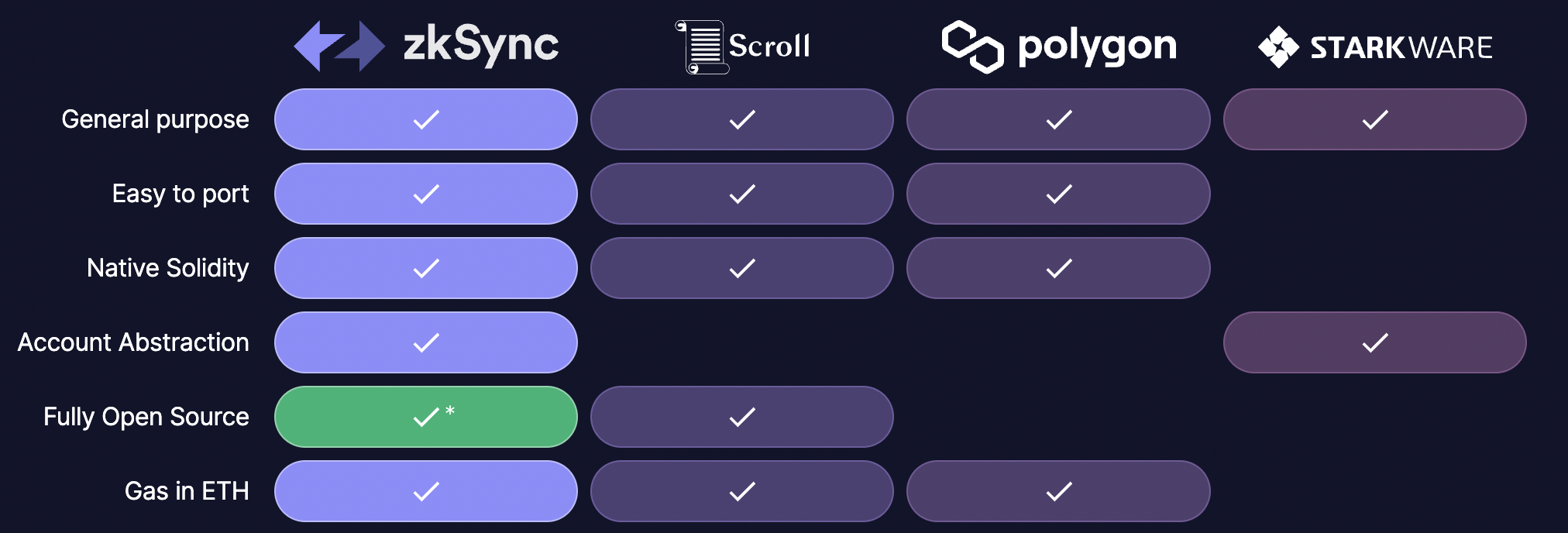Screen dimensions: 1568x533
Task: Click the StarkWare diamond logo icon
Action: coord(1278,46)
